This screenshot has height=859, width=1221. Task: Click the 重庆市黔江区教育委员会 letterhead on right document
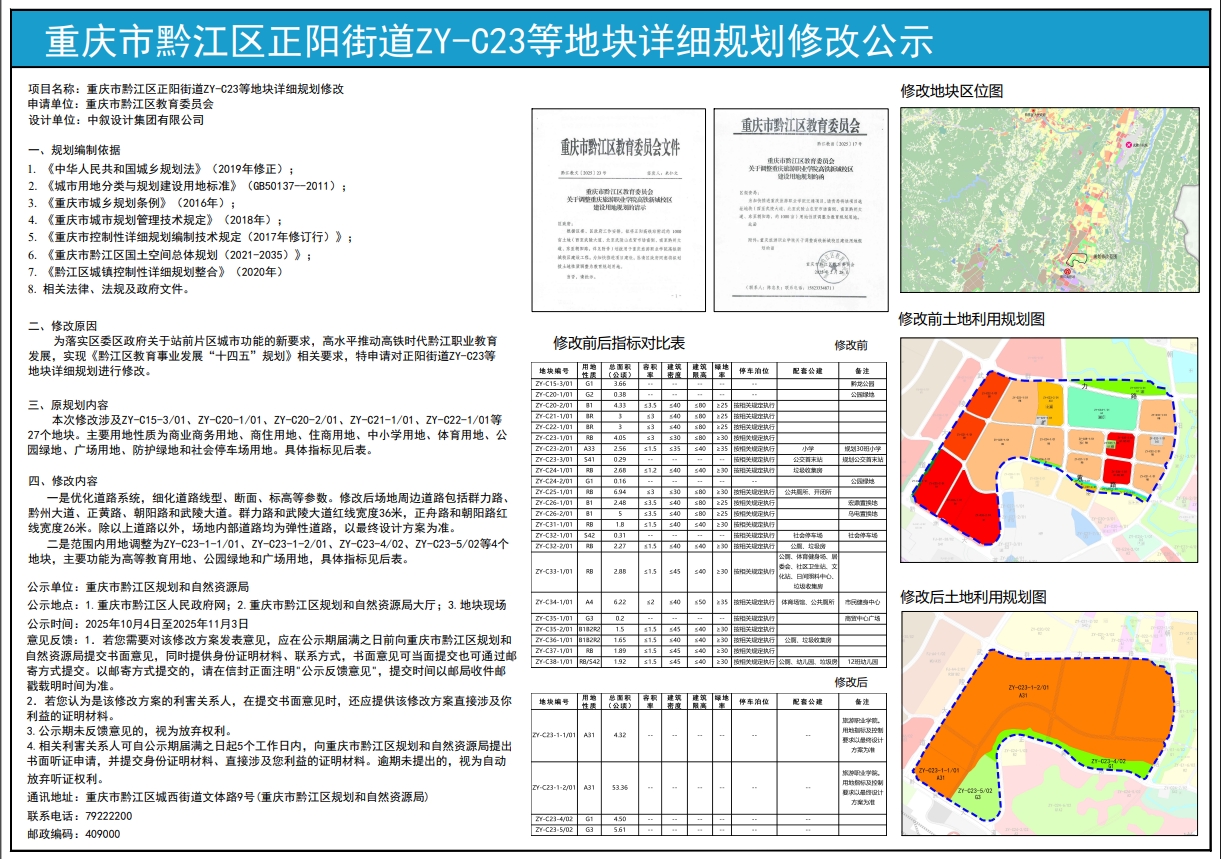(x=801, y=126)
